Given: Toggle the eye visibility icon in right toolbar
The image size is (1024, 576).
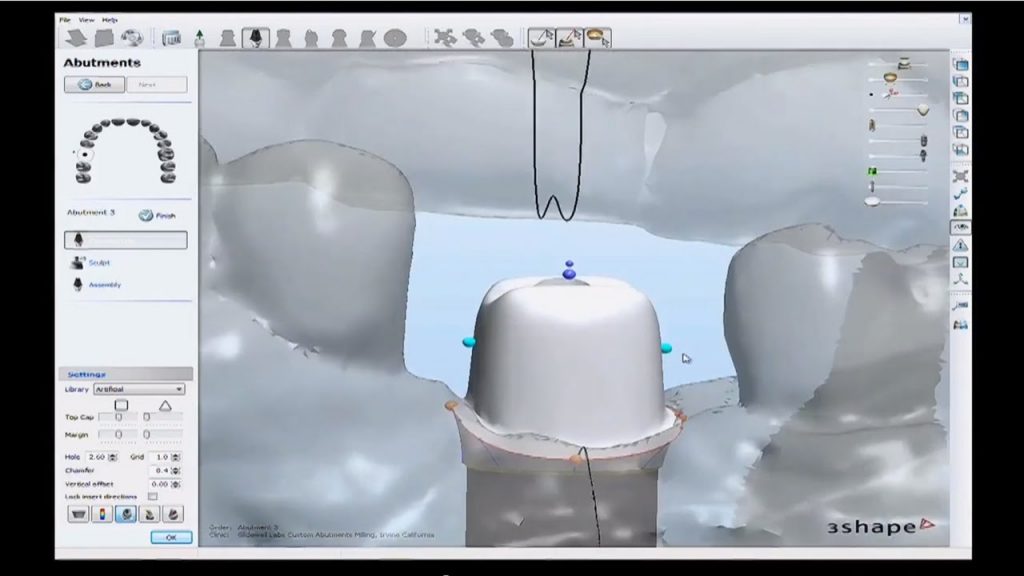Looking at the screenshot, I should point(961,227).
